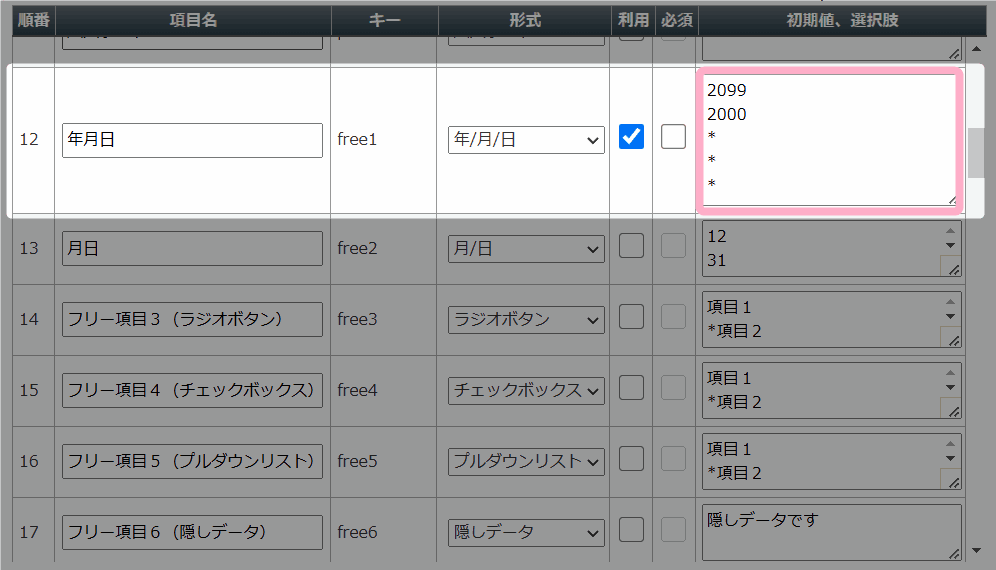996x570 pixels.
Task: Open the プルダウンリスト format dropdown
Action: (526, 462)
